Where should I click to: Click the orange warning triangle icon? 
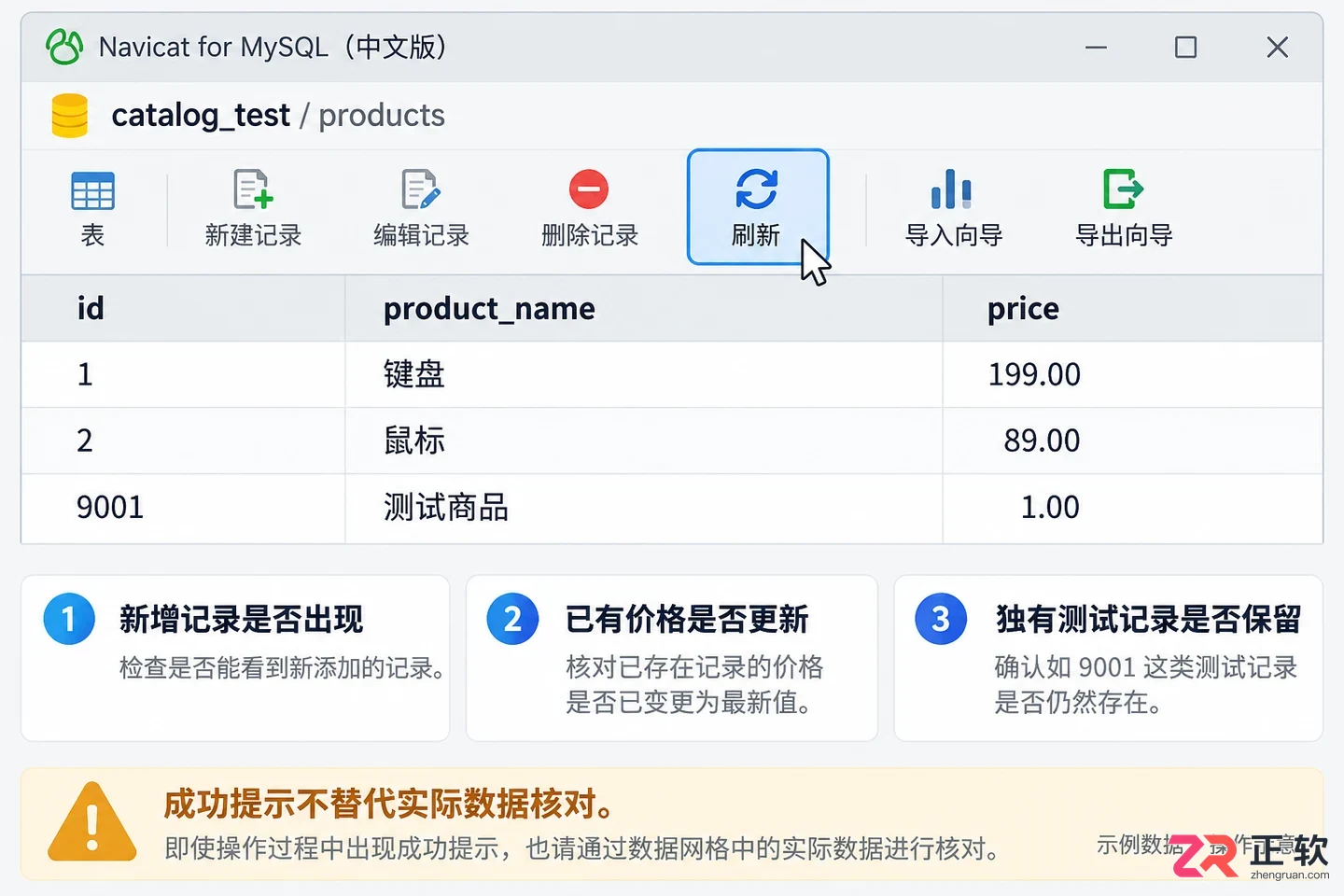[x=92, y=822]
